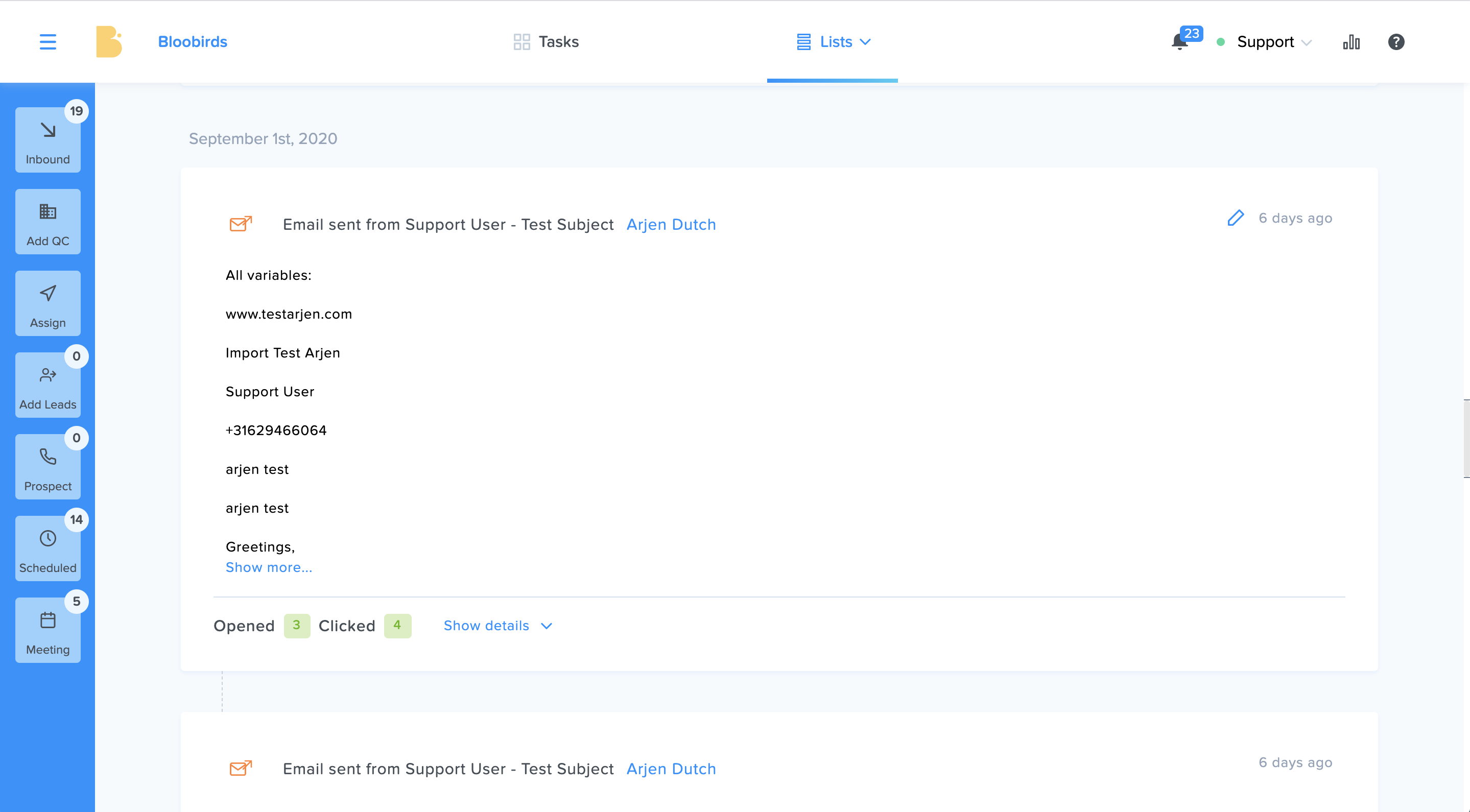Click the page scrollbar thumb
Screen dimensions: 1470x812
point(1466,438)
